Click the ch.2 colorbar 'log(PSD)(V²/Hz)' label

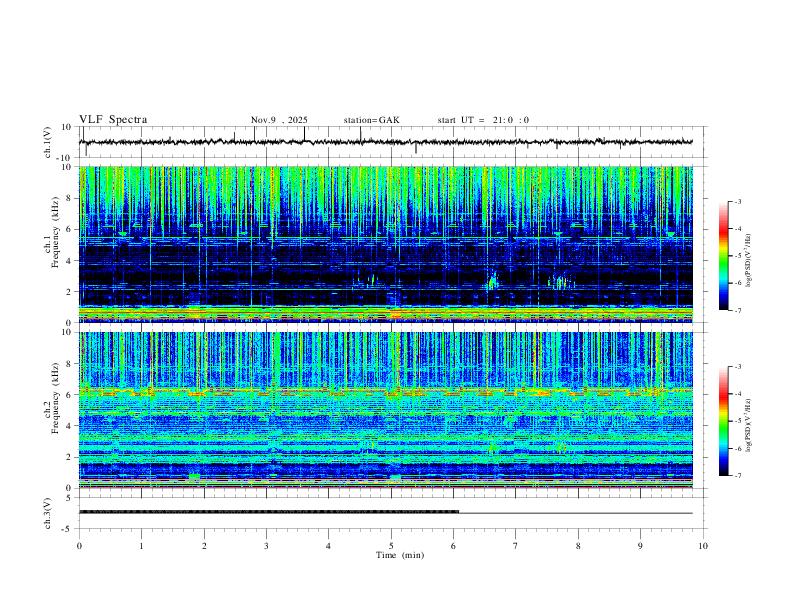(x=748, y=425)
